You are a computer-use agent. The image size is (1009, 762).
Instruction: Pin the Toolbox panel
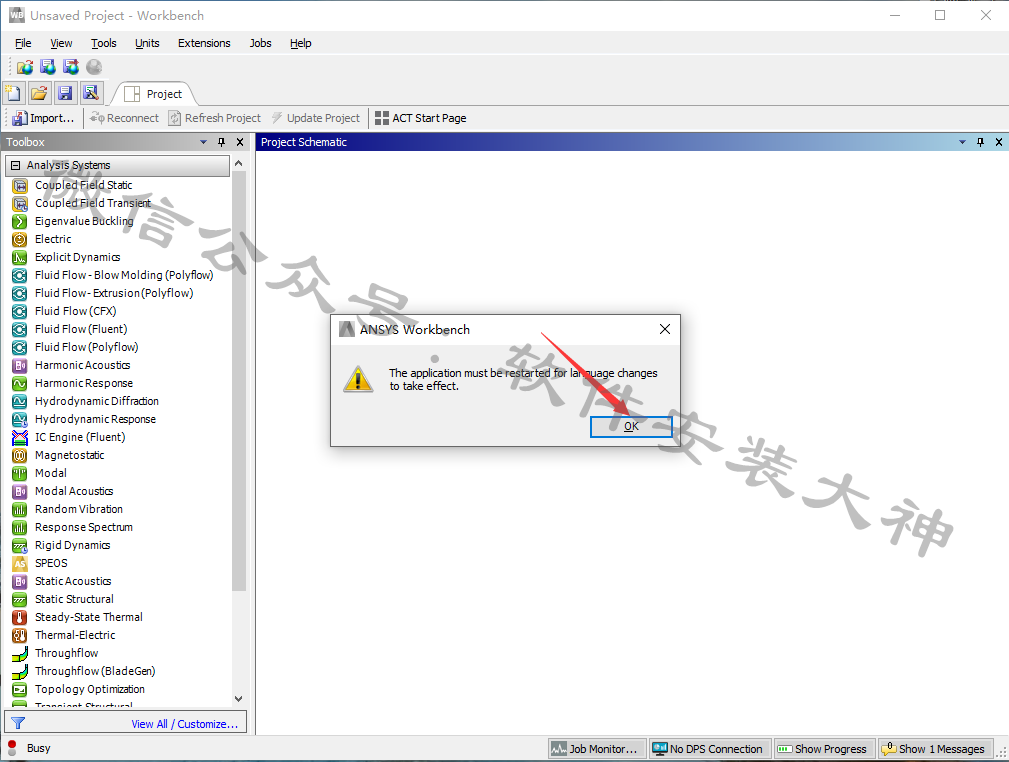221,142
